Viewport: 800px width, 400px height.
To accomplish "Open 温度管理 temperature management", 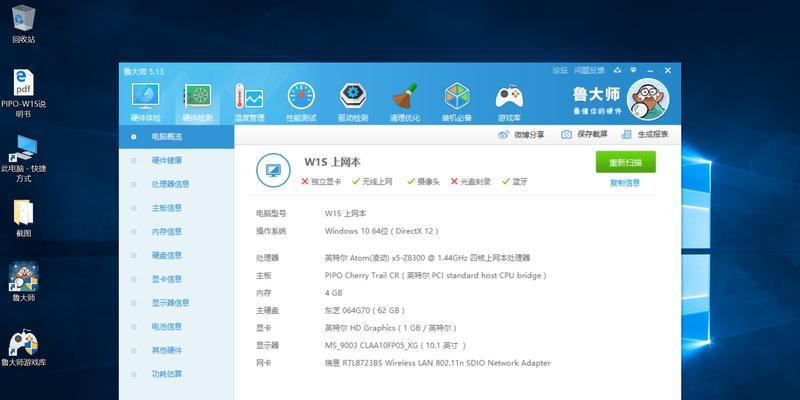I will tap(249, 103).
